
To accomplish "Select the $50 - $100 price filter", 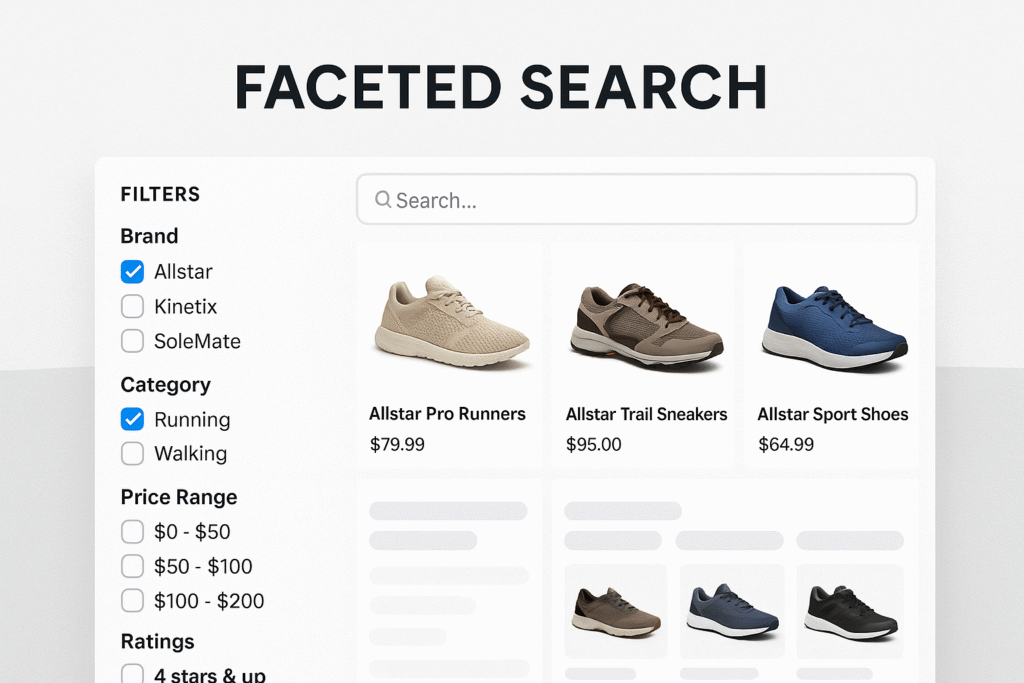I will click(132, 566).
